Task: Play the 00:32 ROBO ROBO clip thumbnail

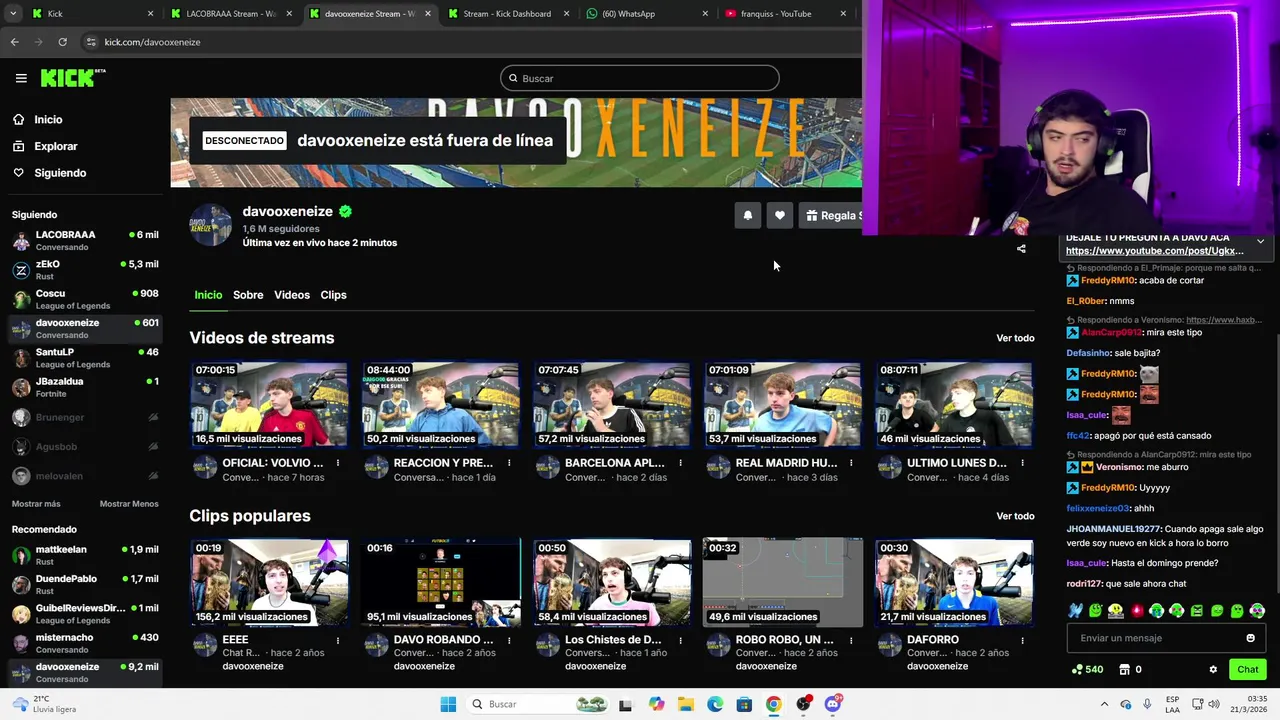Action: click(782, 582)
